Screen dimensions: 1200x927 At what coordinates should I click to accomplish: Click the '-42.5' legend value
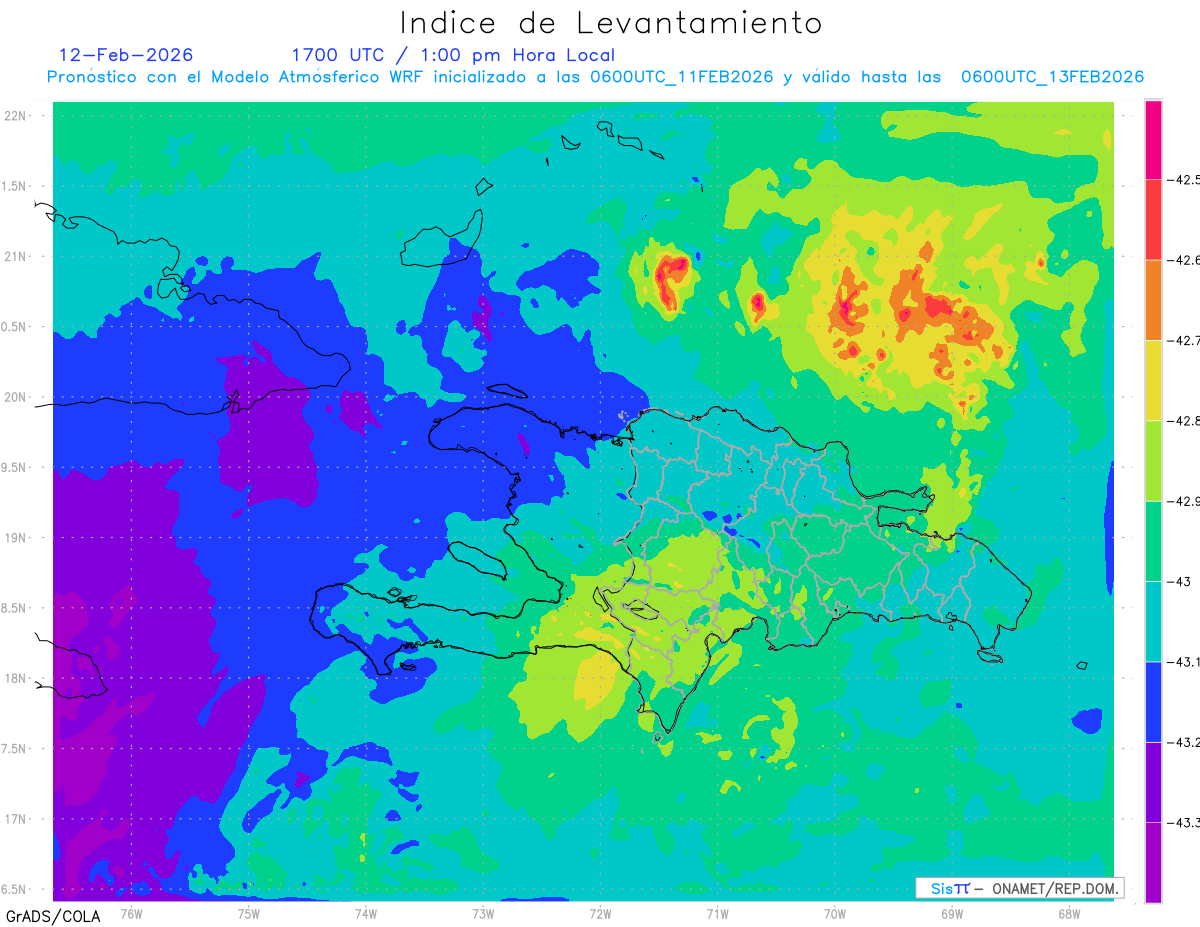pos(1183,180)
